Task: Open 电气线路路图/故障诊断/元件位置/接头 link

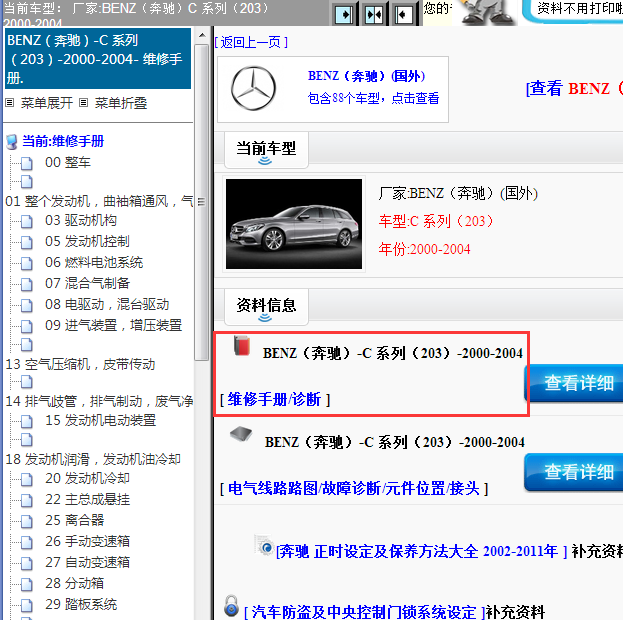Action: click(354, 488)
